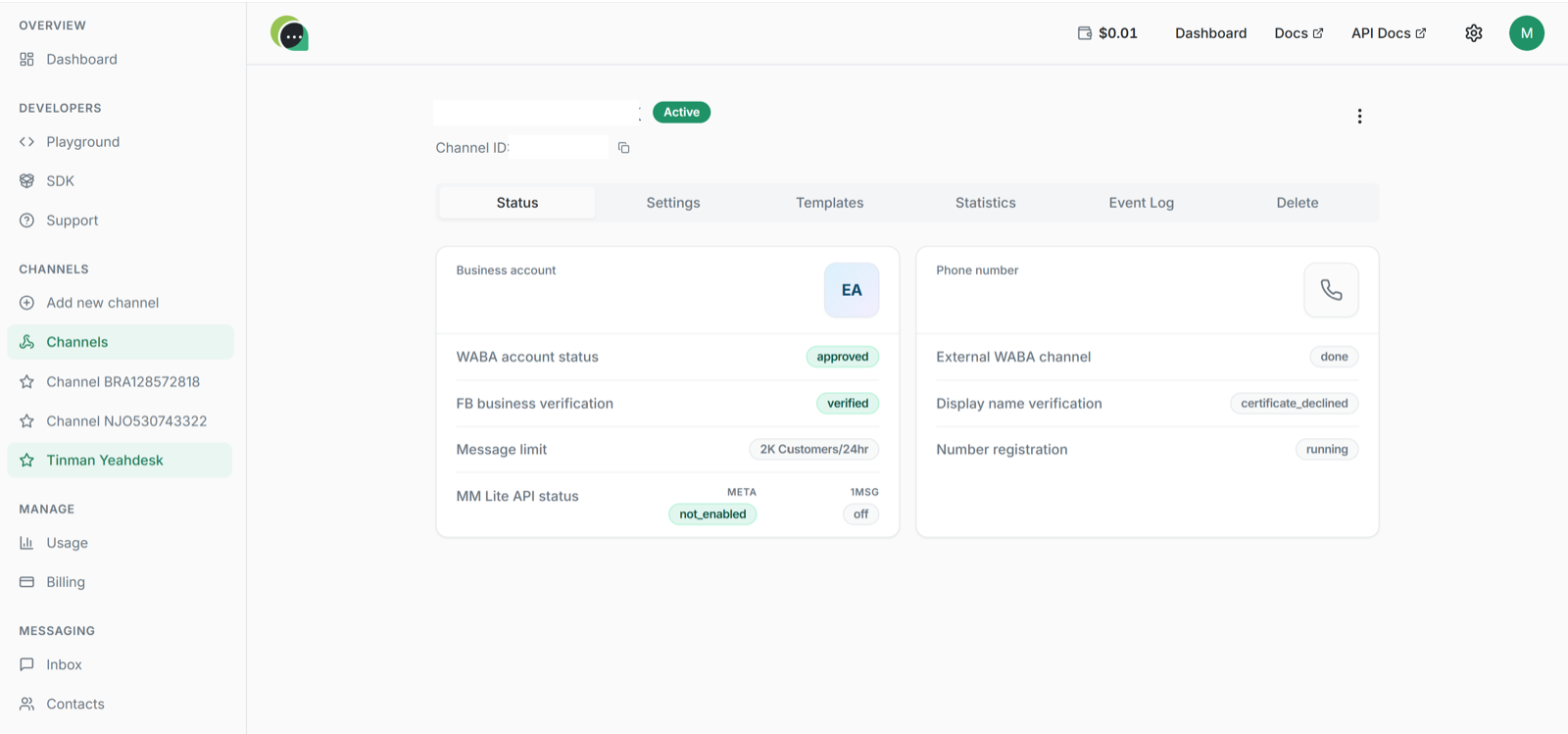Click the wallet balance icon
The image size is (1568, 734).
pos(1085,33)
